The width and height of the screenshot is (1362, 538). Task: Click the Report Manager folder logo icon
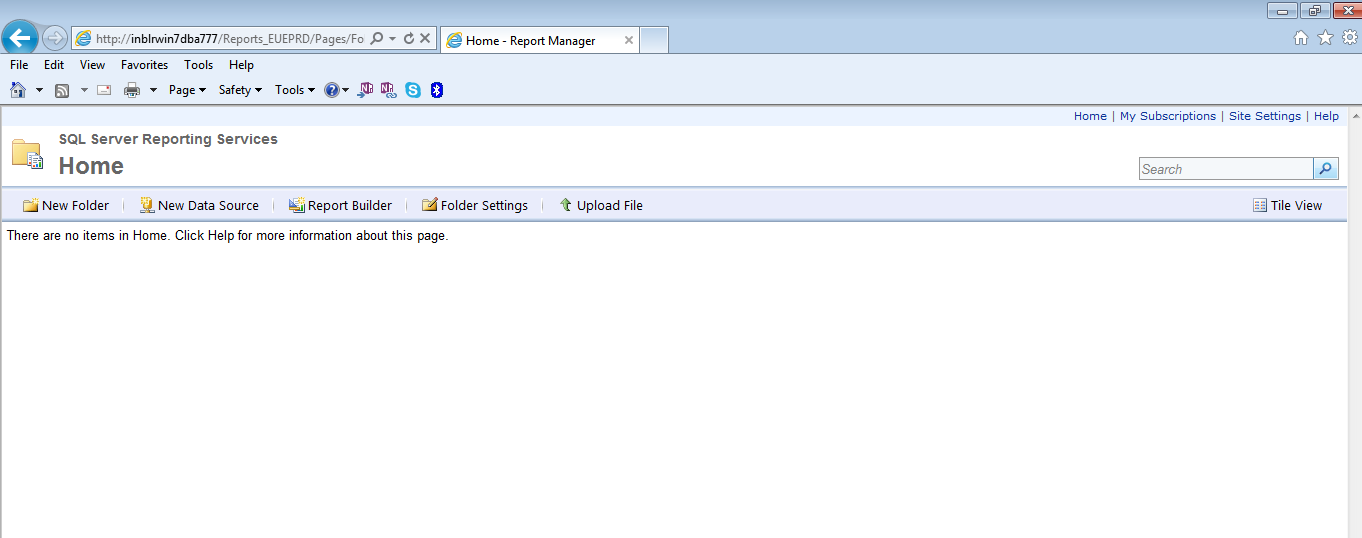(27, 154)
